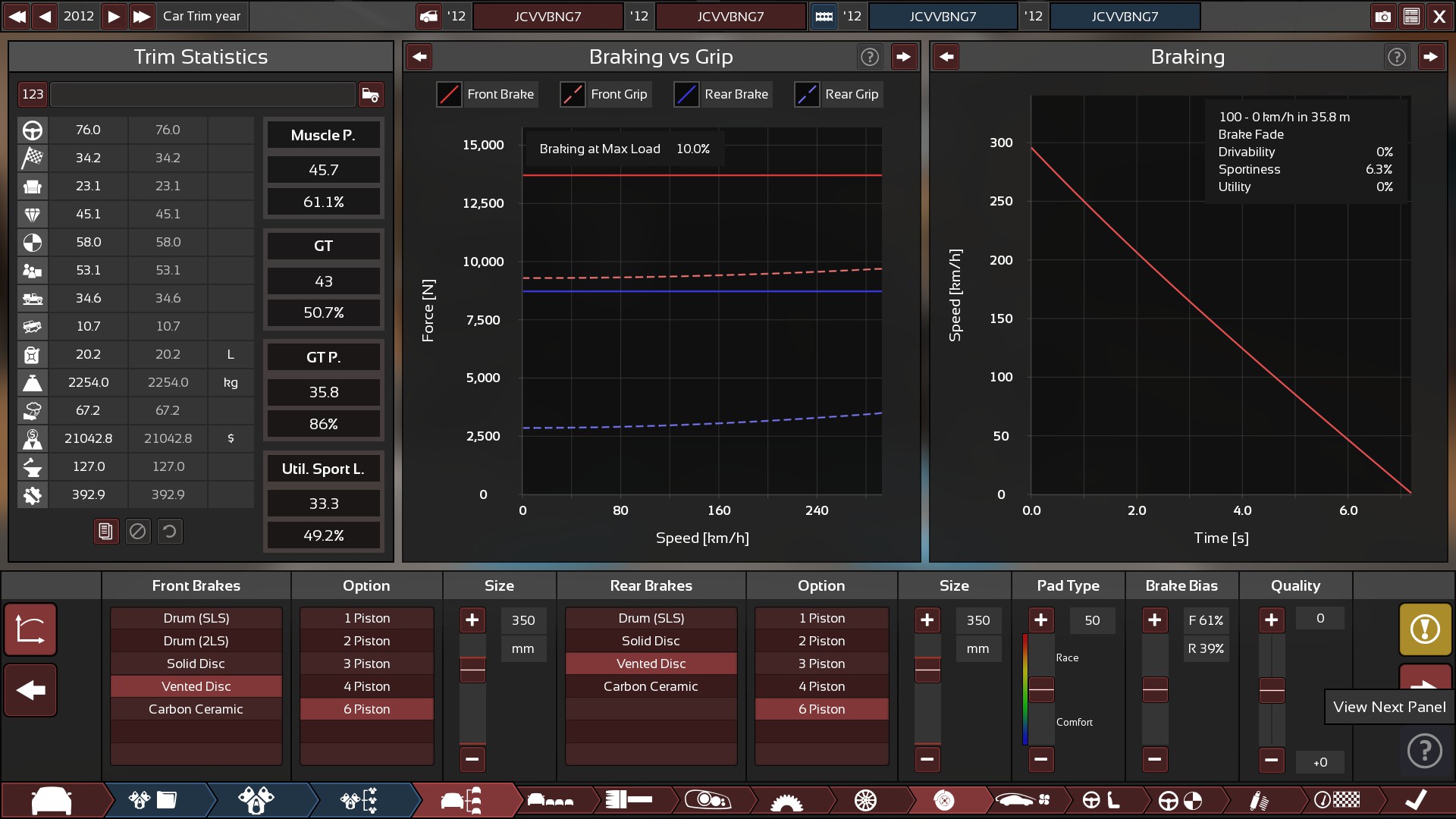This screenshot has height=819, width=1456.
Task: Toggle the 123 numeric stats button
Action: [33, 94]
